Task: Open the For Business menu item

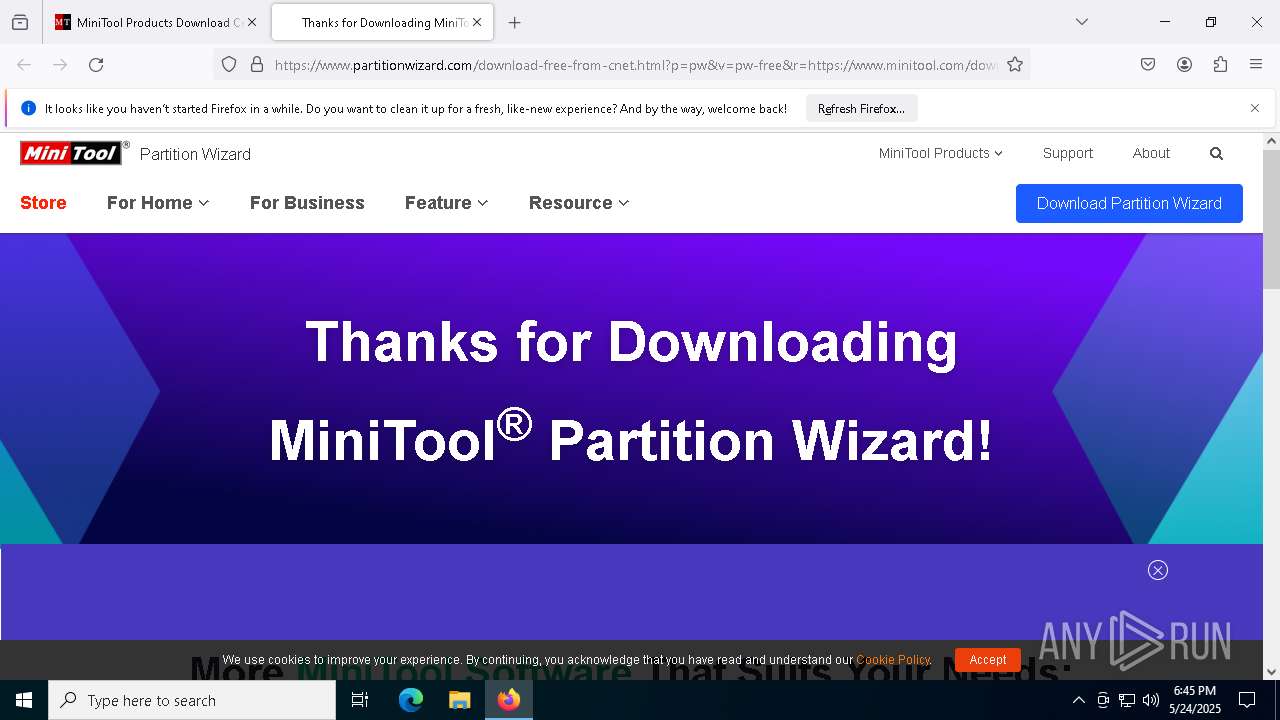Action: (307, 203)
